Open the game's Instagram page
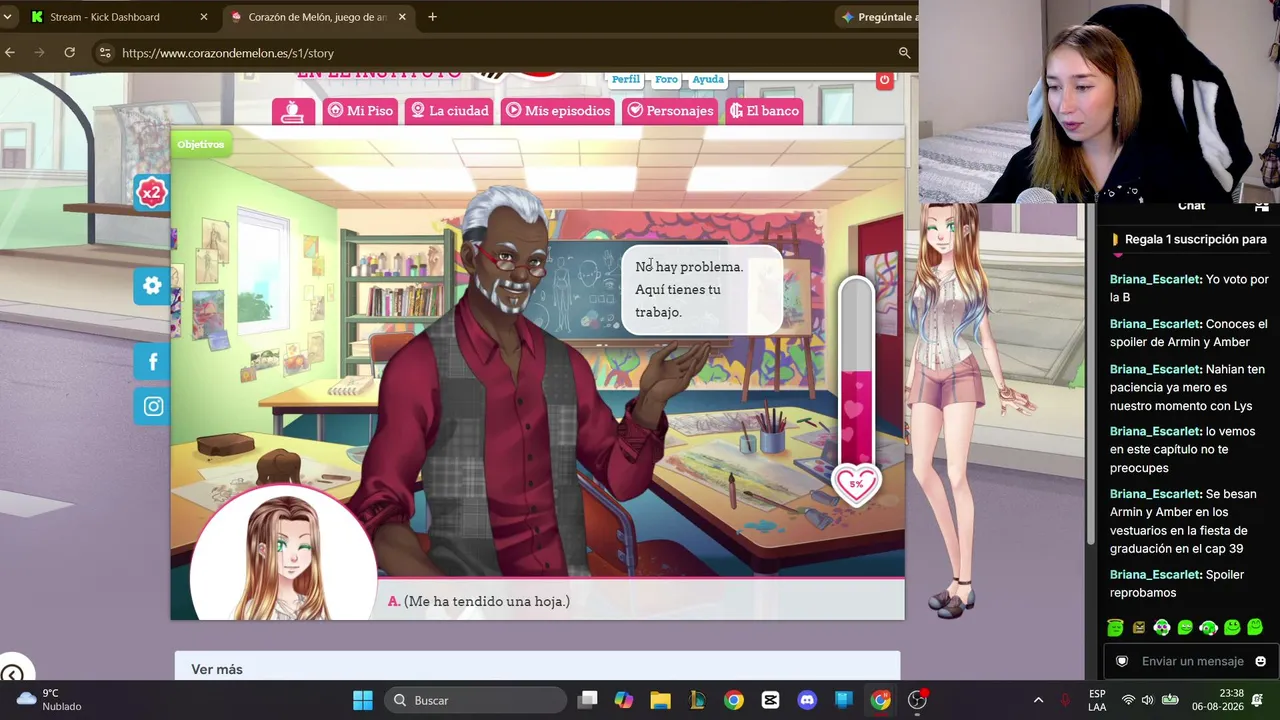The image size is (1280, 720). tap(153, 406)
